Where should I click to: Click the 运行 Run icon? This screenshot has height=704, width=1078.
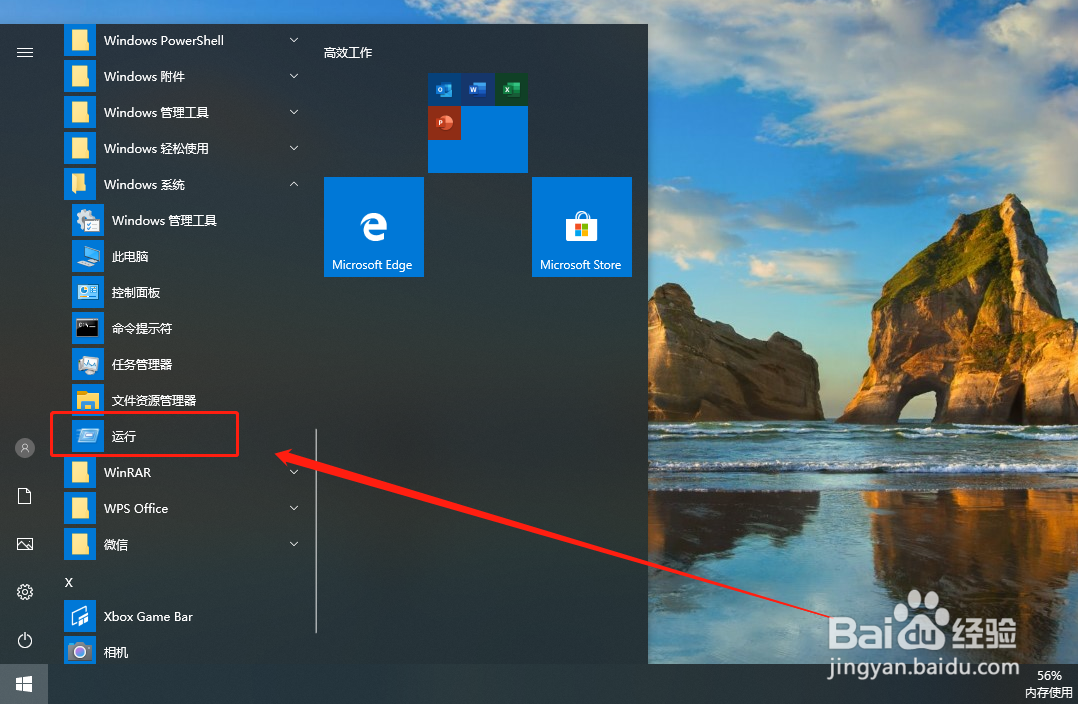tap(88, 436)
